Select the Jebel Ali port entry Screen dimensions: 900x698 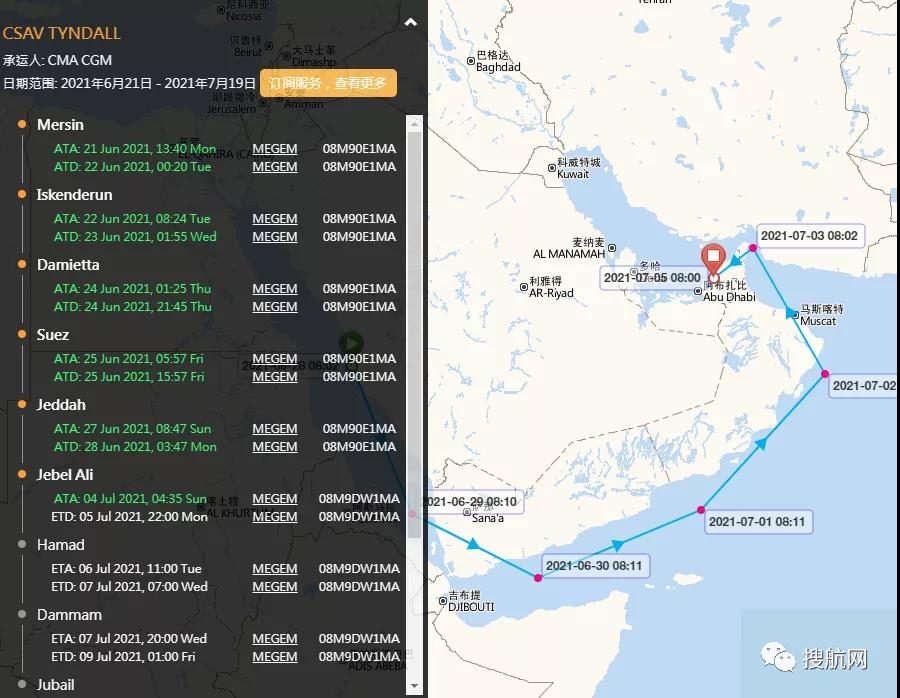[65, 475]
